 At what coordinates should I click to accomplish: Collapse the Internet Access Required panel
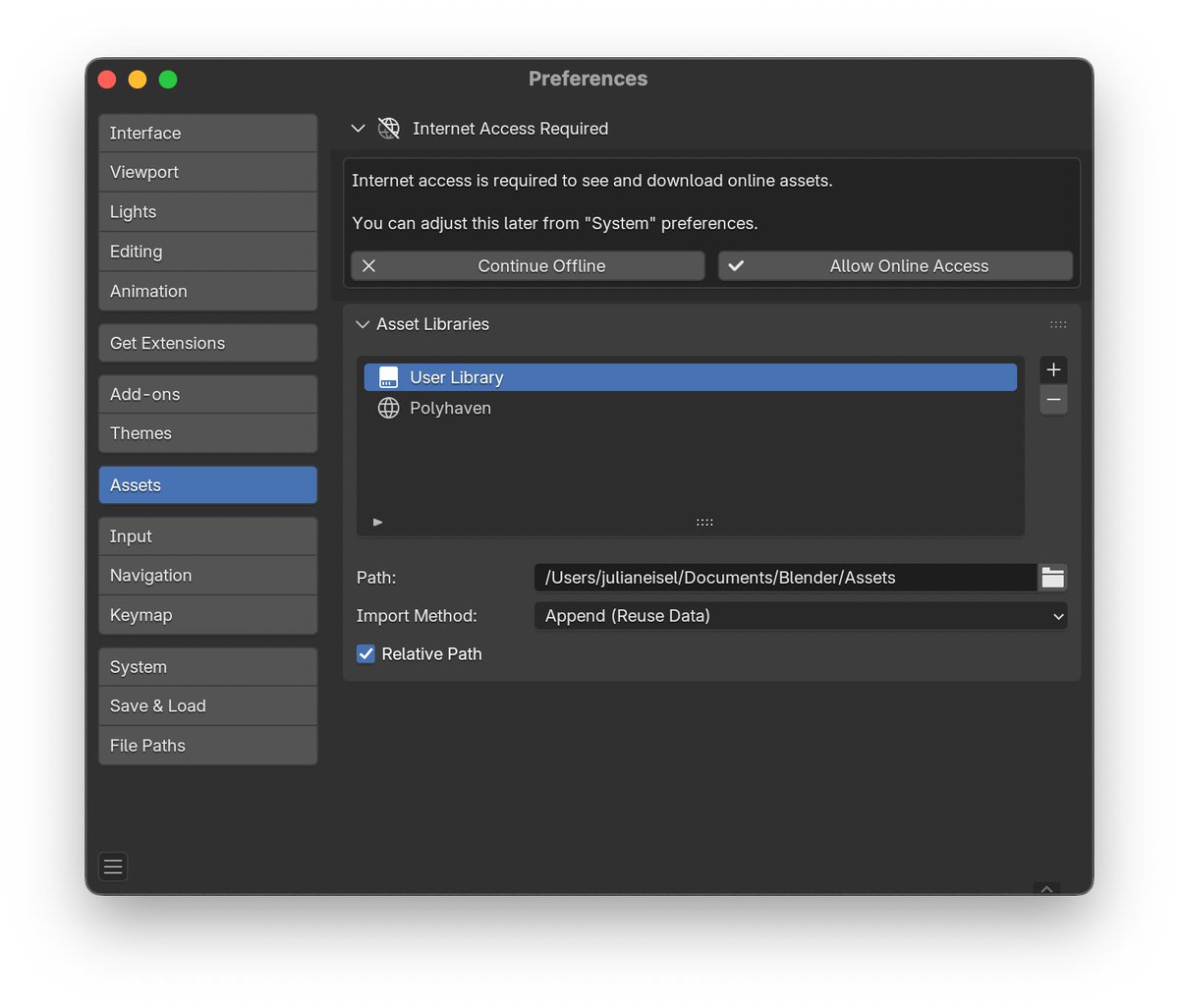(x=358, y=129)
